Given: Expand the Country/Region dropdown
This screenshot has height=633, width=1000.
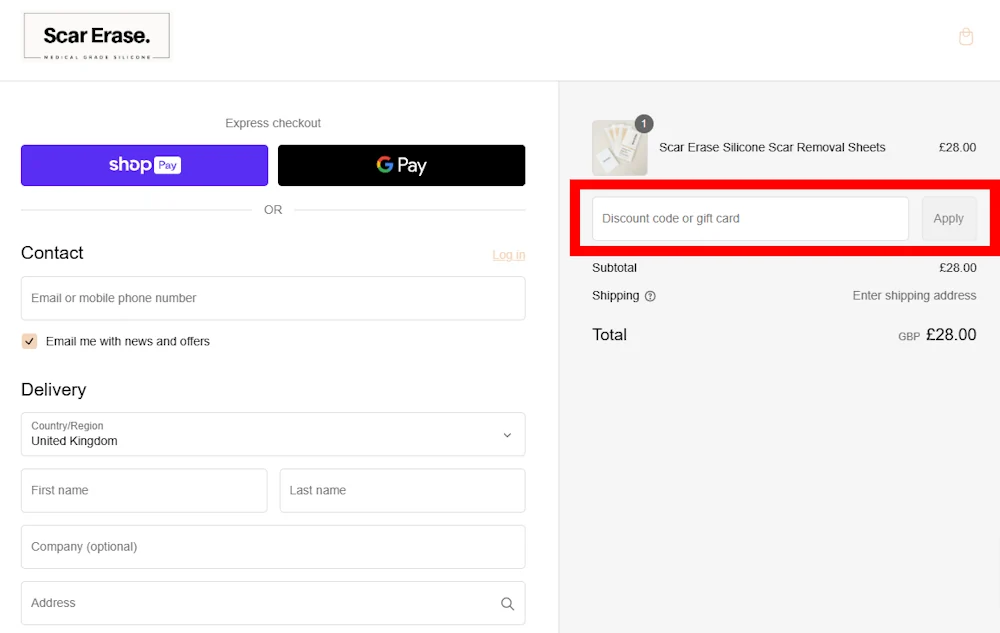Looking at the screenshot, I should pyautogui.click(x=273, y=434).
